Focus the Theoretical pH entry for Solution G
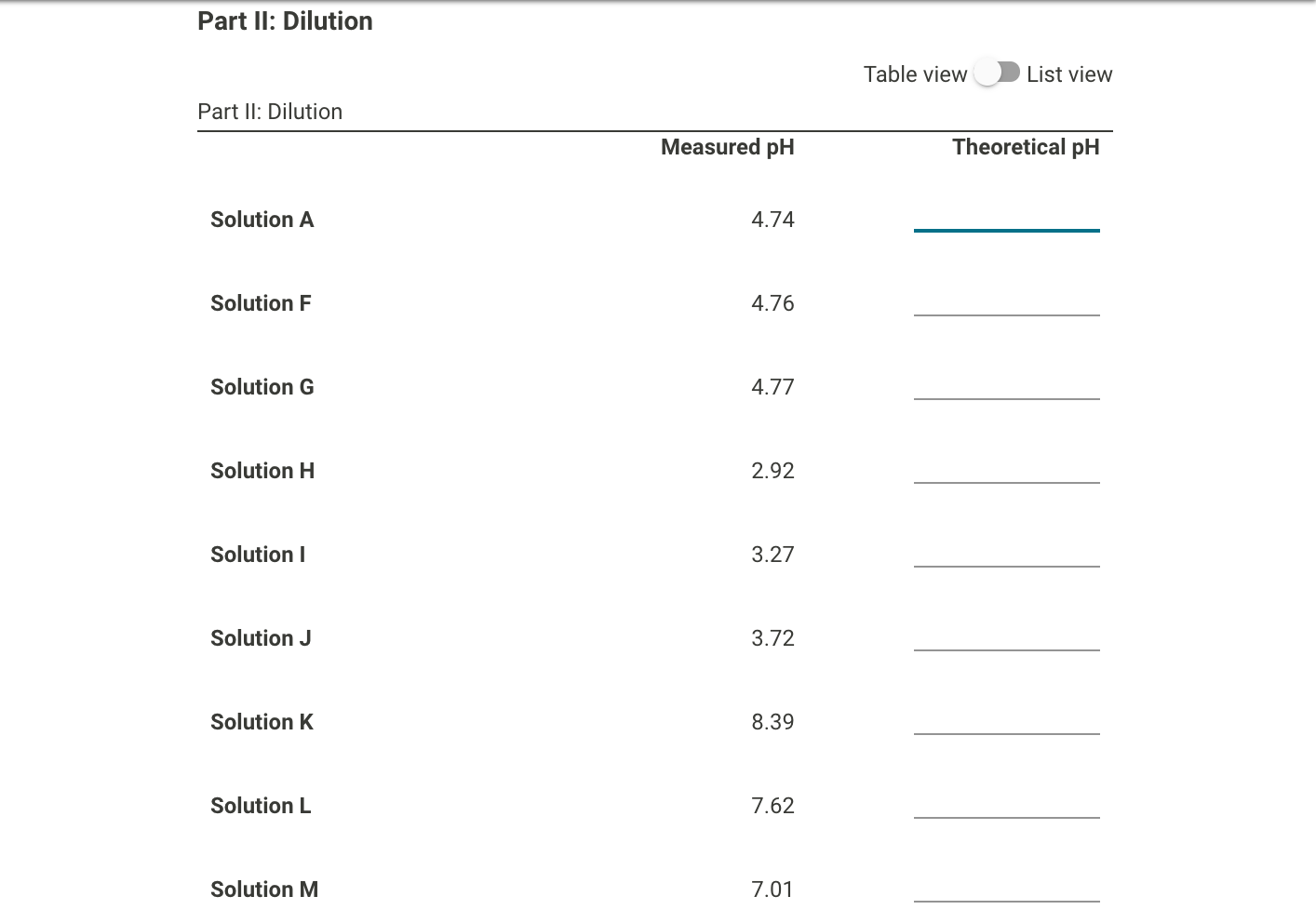 [1006, 394]
